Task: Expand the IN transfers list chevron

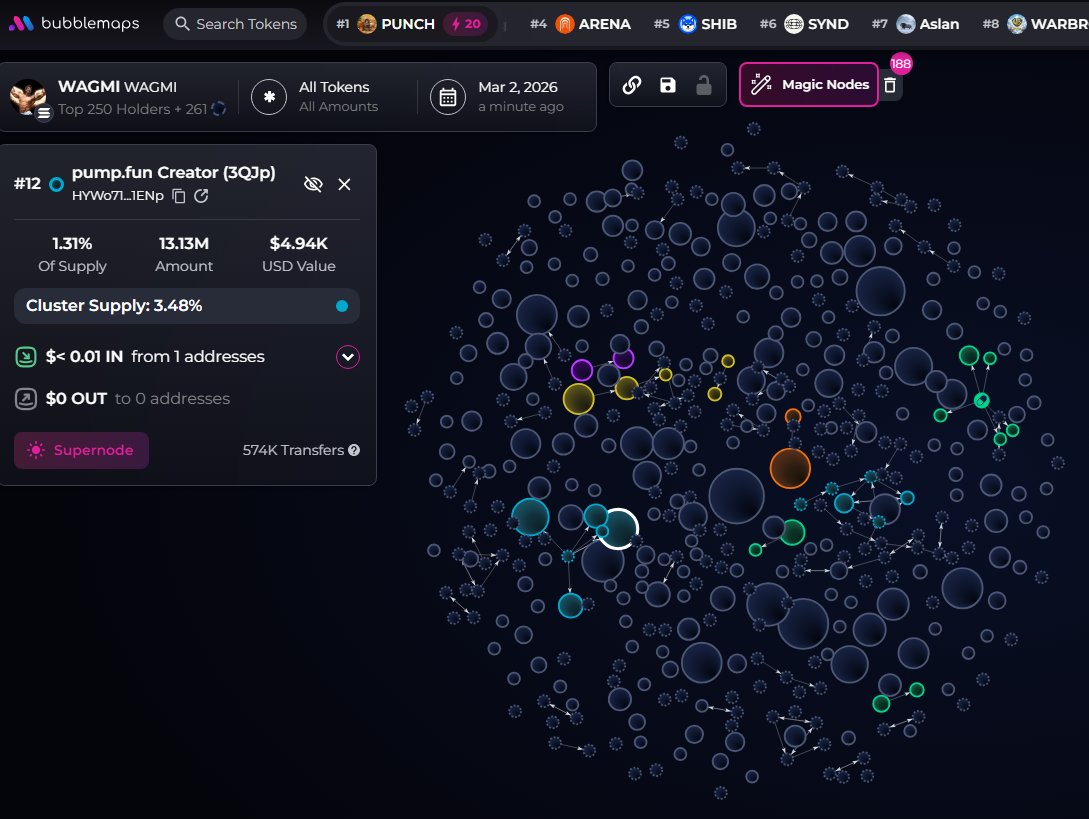Action: [x=348, y=357]
